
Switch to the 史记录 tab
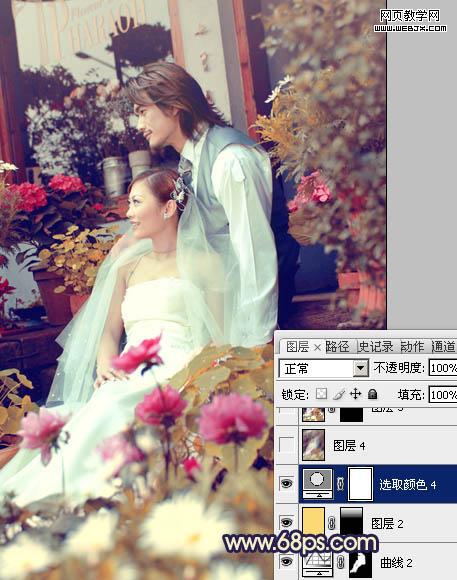coord(376,347)
